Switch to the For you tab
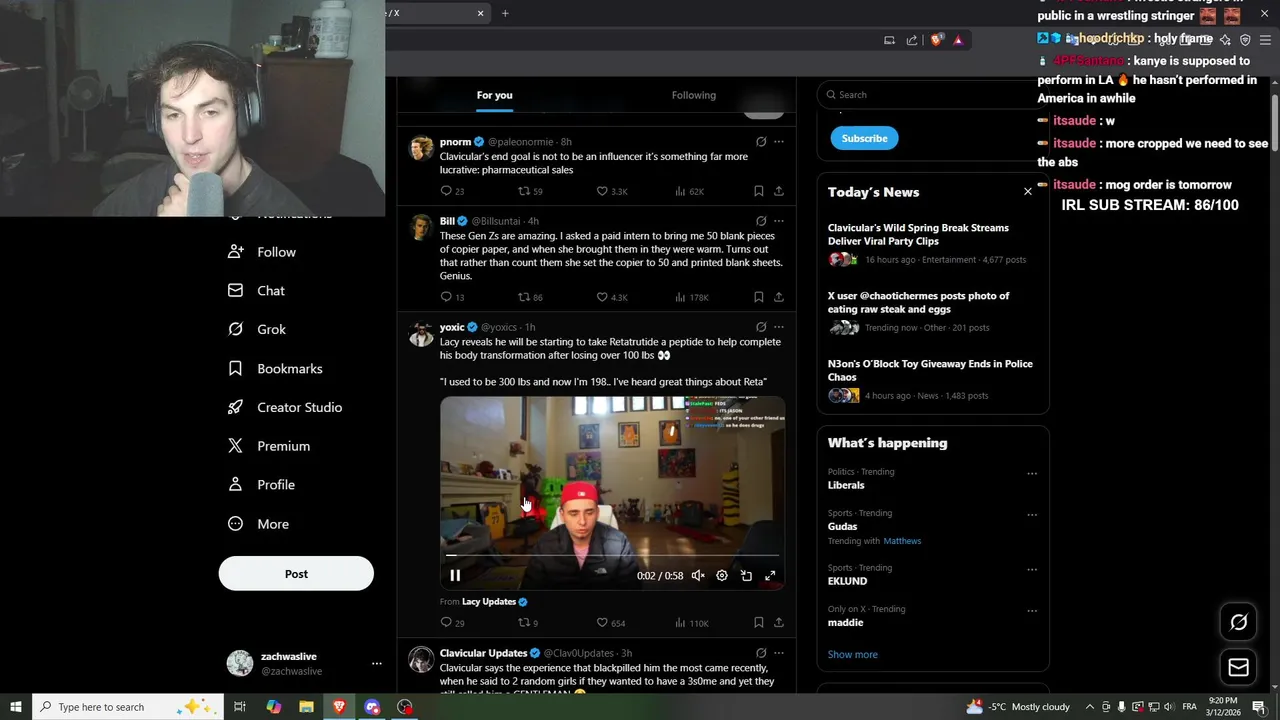 494,95
